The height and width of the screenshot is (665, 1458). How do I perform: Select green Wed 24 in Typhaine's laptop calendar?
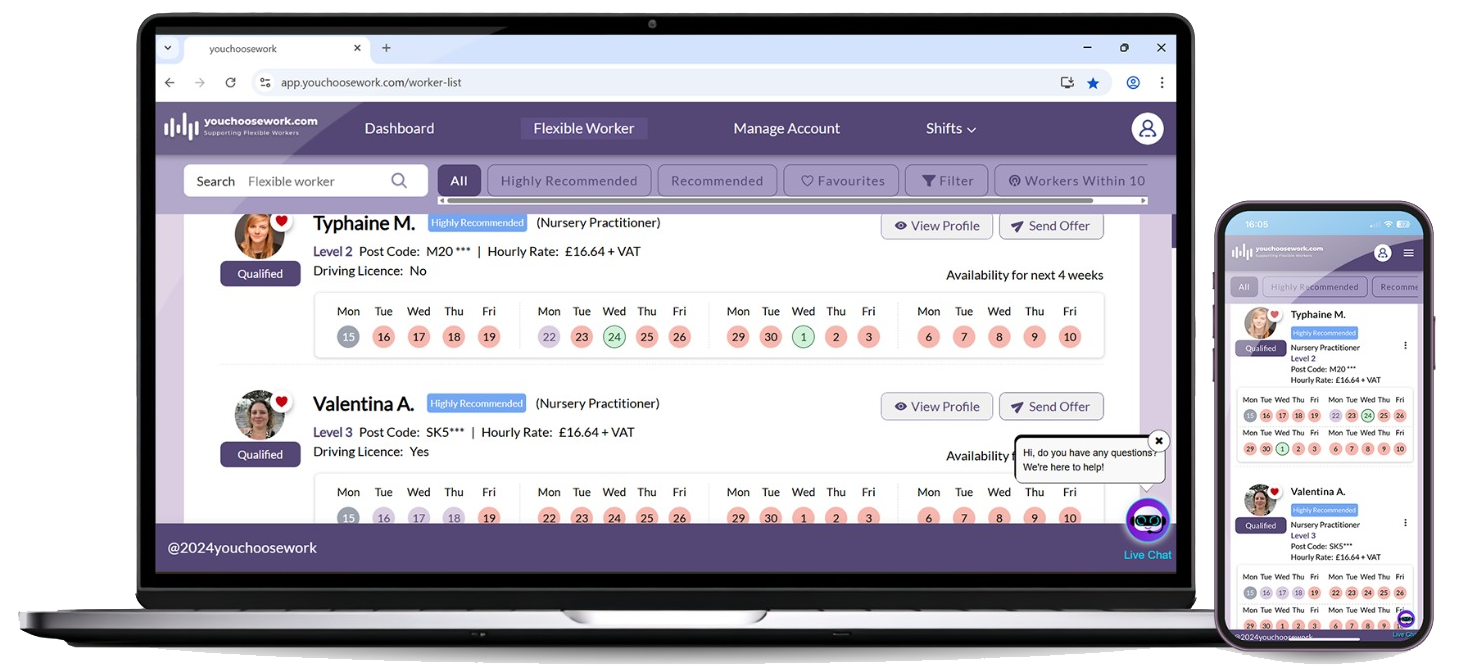614,337
